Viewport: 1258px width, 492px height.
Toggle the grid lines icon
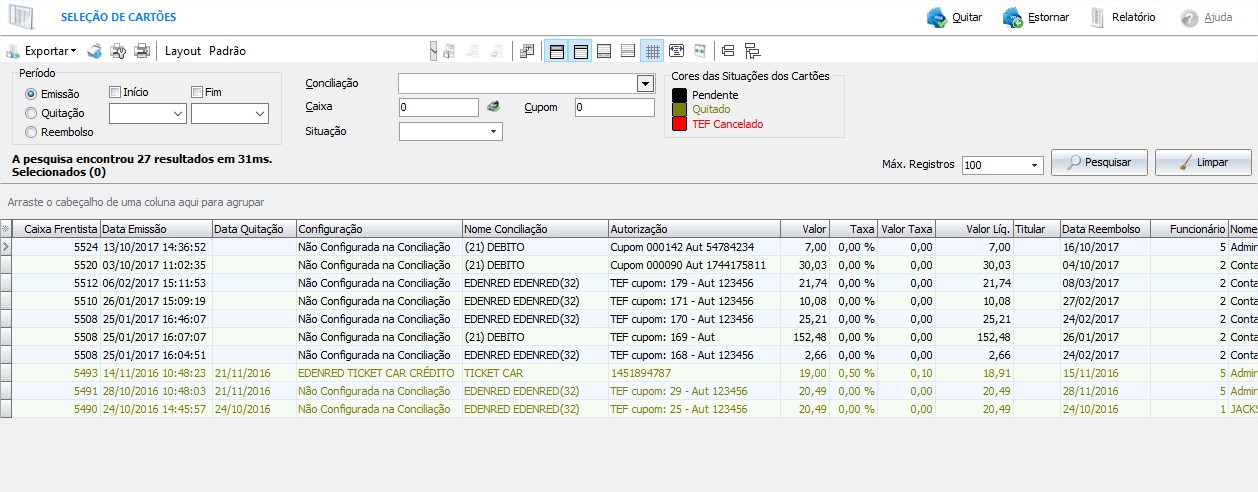652,50
